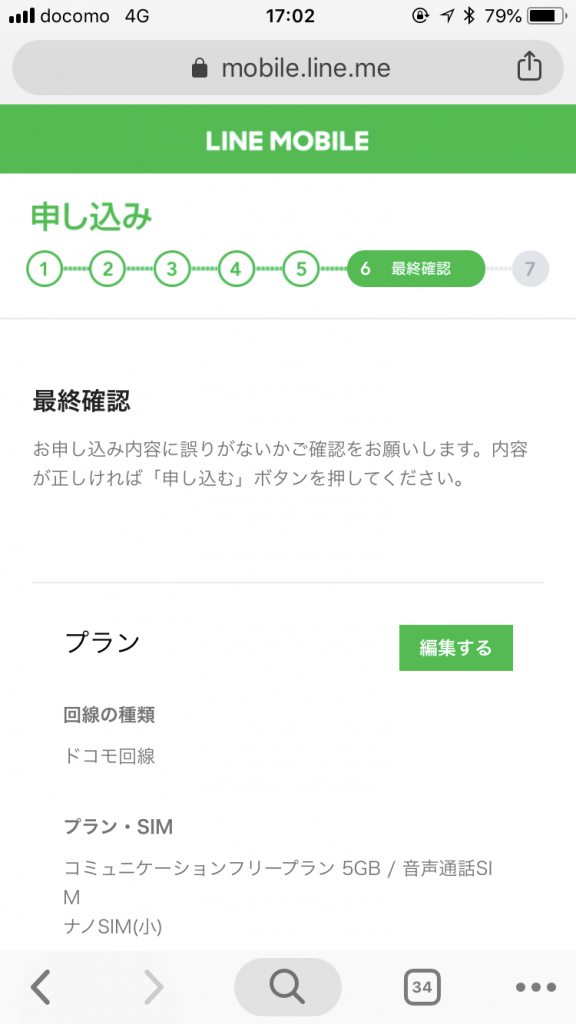The image size is (576, 1024).
Task: Tap the lock icon beside the URL
Action: pos(200,67)
